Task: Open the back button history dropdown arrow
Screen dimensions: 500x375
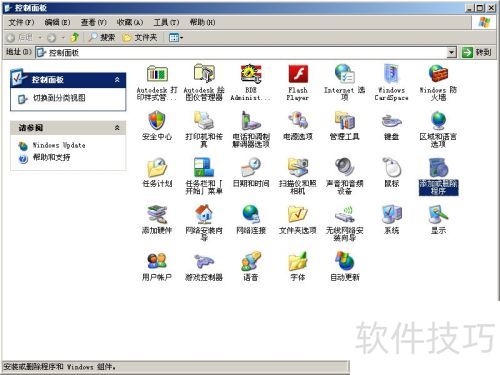Action: pos(40,38)
